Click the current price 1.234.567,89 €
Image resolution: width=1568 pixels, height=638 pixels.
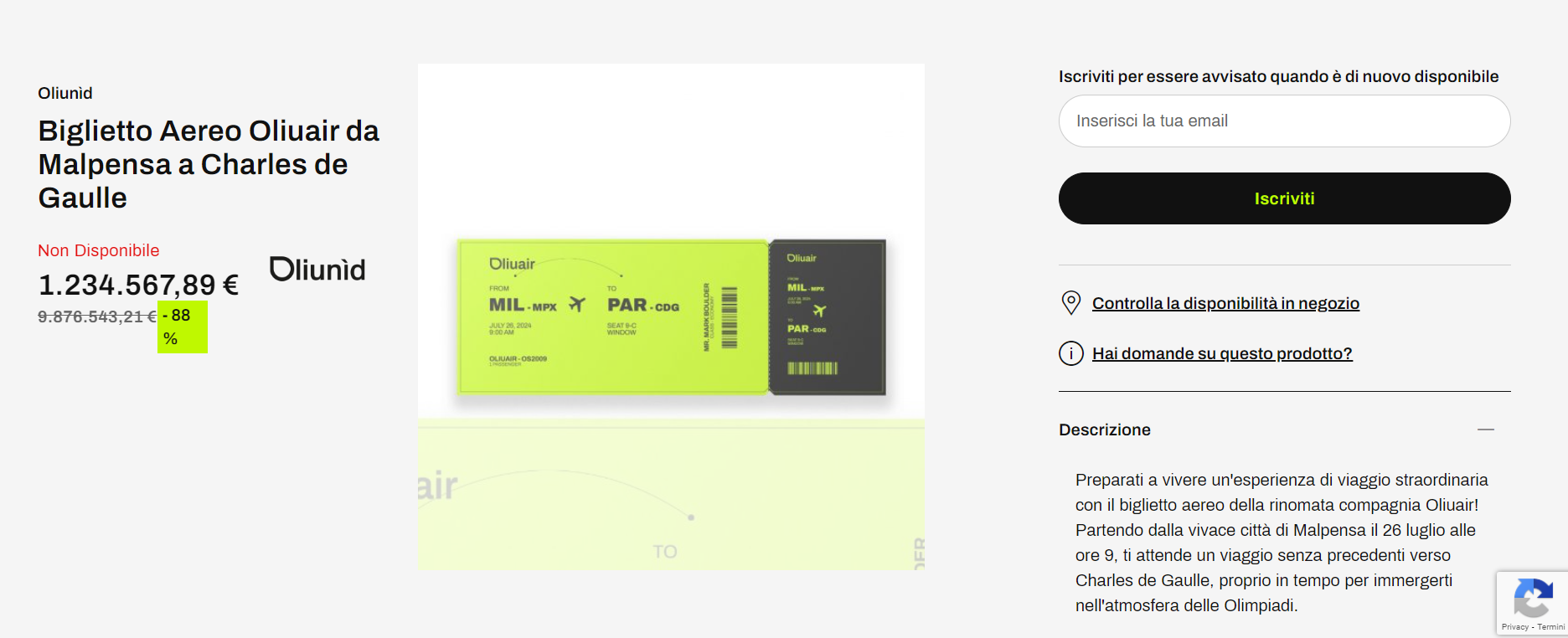[138, 285]
